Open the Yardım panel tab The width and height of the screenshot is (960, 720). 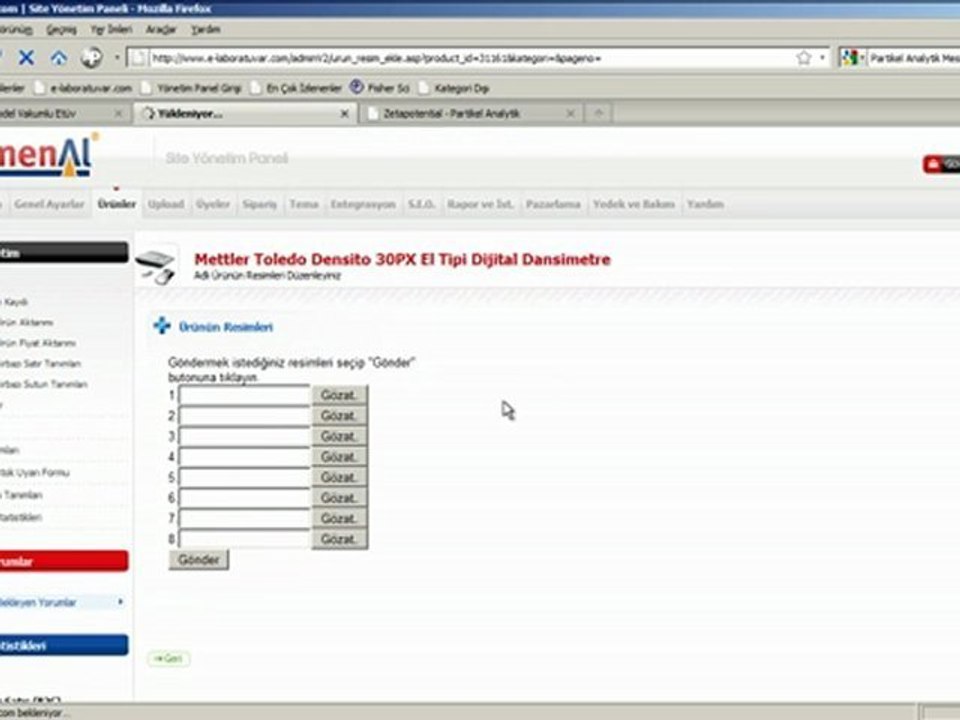(705, 204)
